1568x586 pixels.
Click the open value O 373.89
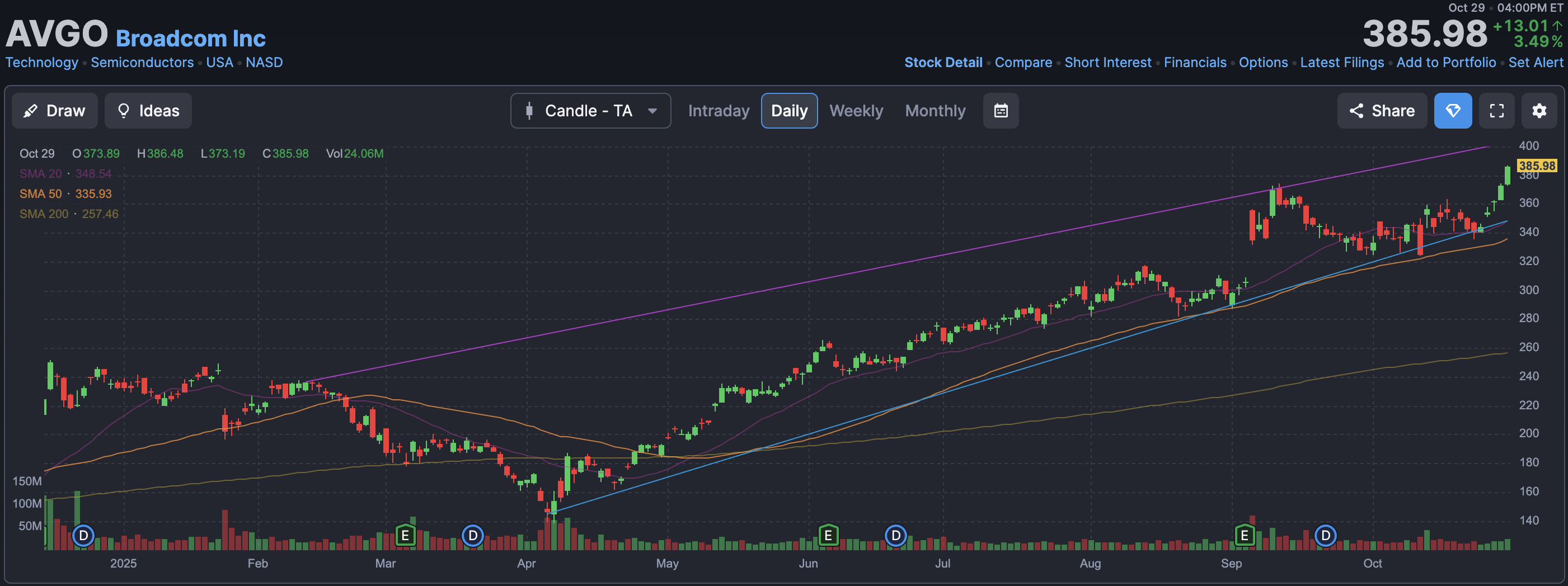click(x=96, y=153)
